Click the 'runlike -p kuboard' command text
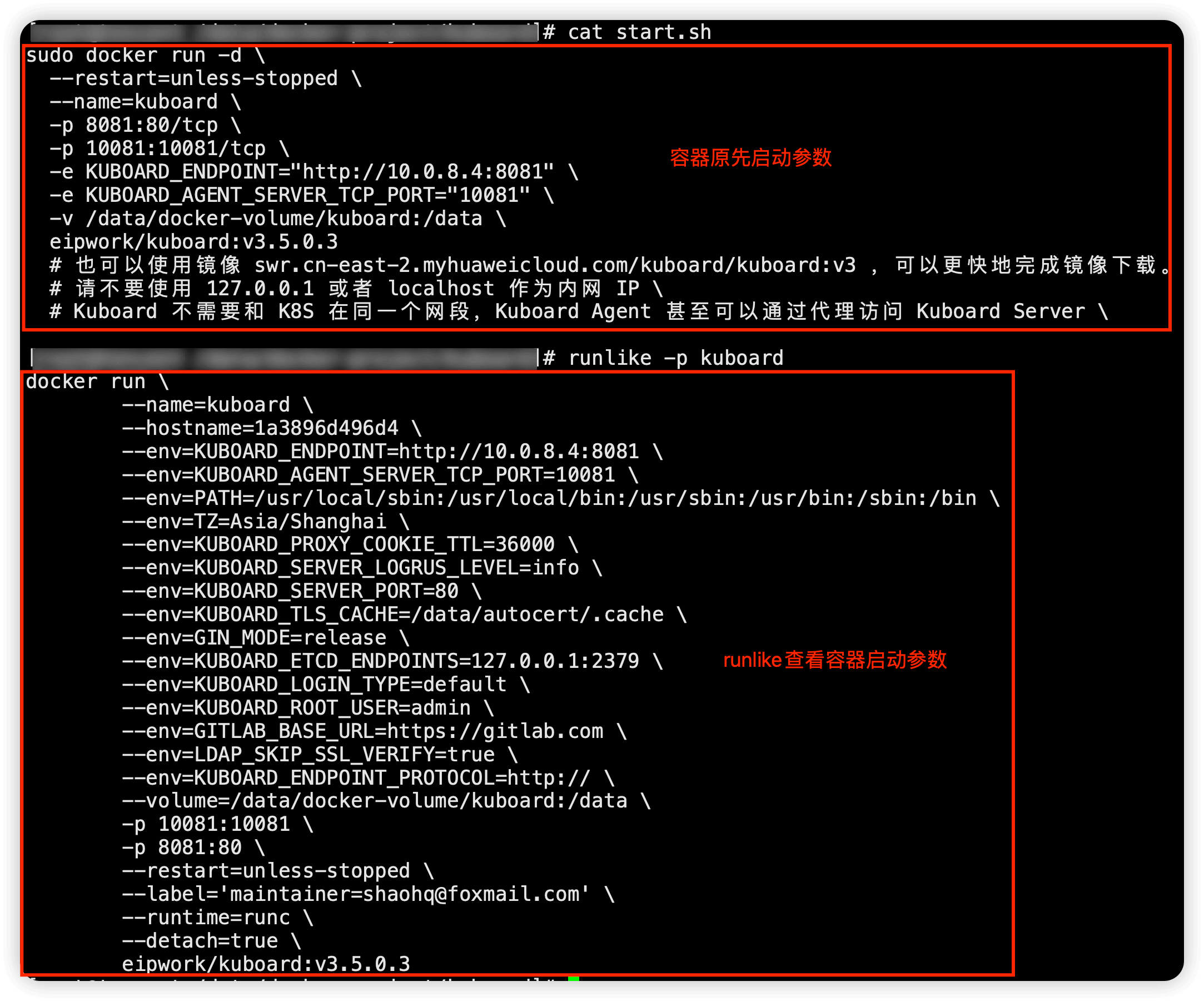The height and width of the screenshot is (1001, 1204). click(675, 359)
